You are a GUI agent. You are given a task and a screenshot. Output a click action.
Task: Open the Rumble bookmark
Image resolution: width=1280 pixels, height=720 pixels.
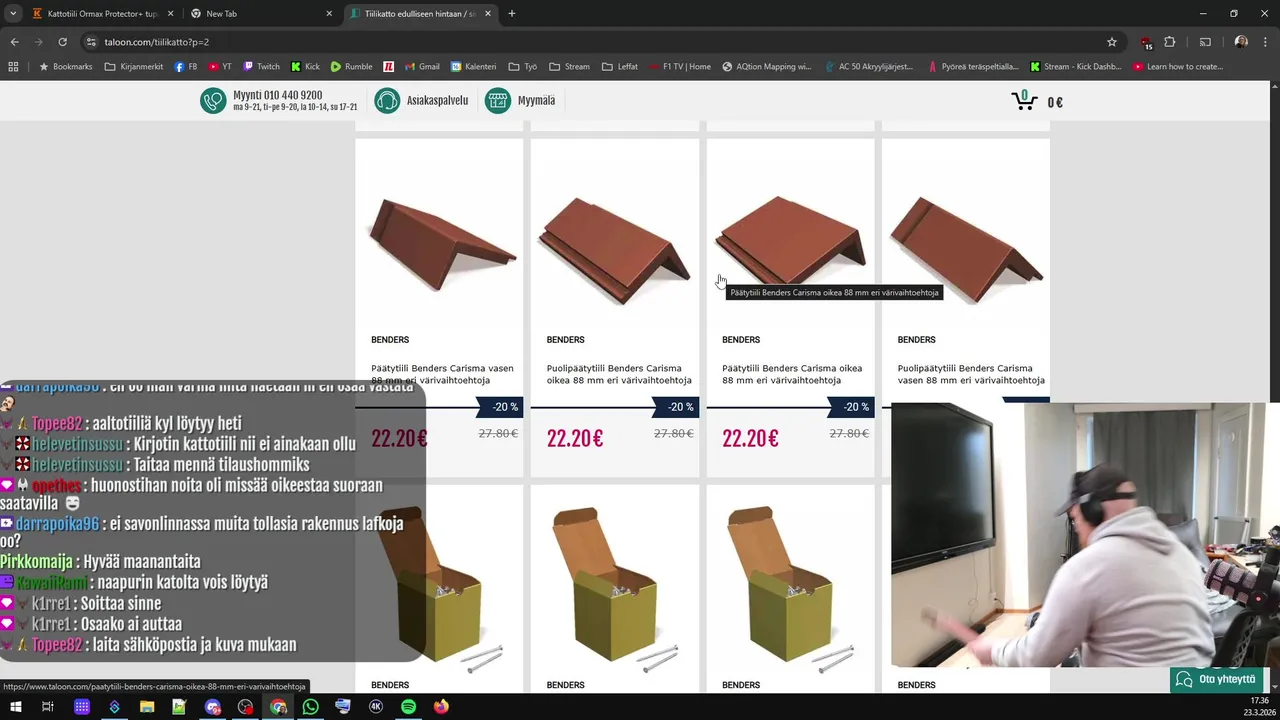[351, 67]
